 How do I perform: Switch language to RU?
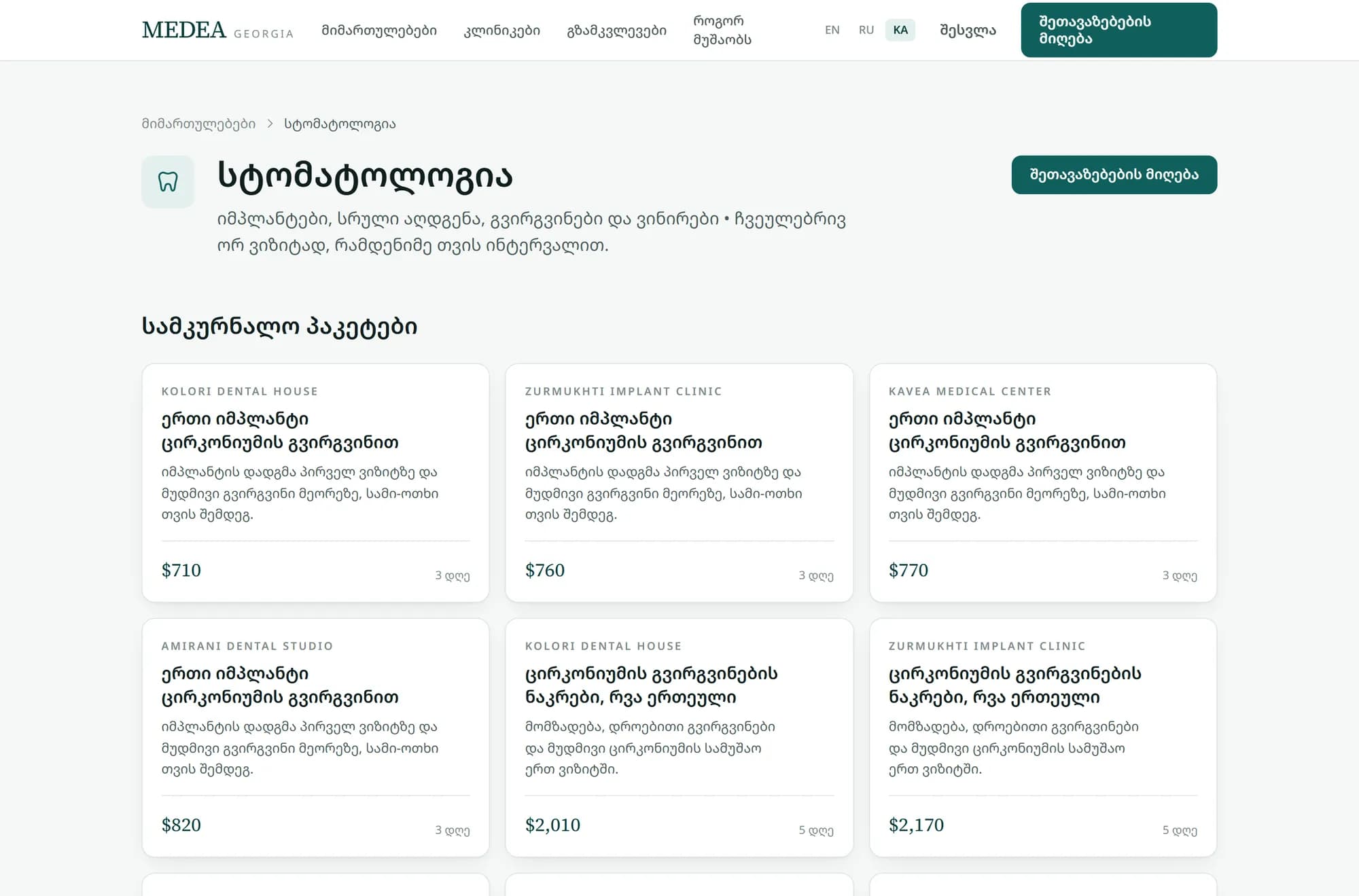click(x=866, y=30)
